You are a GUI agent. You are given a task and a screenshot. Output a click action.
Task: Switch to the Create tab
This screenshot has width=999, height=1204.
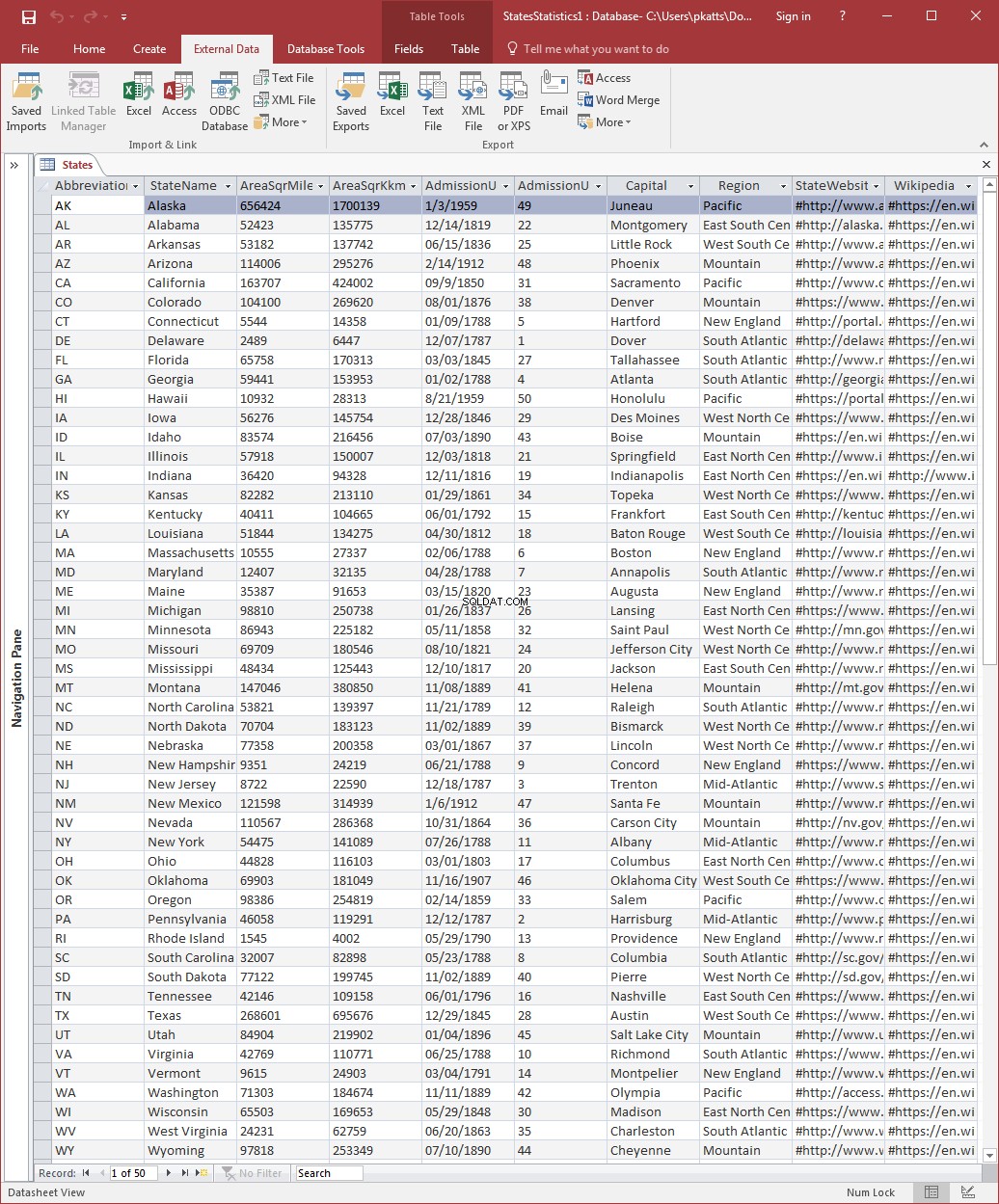149,49
